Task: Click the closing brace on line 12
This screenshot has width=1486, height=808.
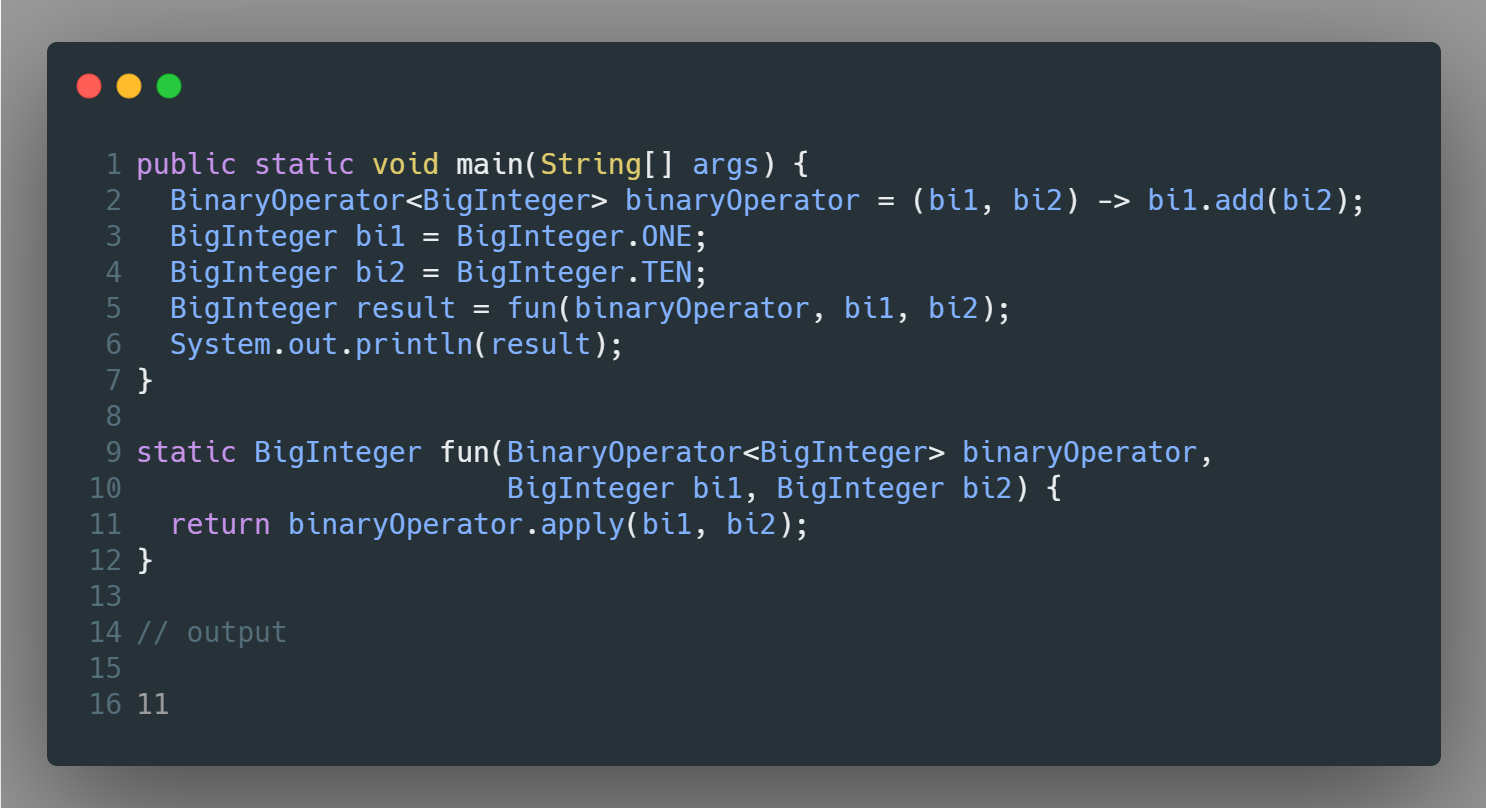Action: [145, 561]
